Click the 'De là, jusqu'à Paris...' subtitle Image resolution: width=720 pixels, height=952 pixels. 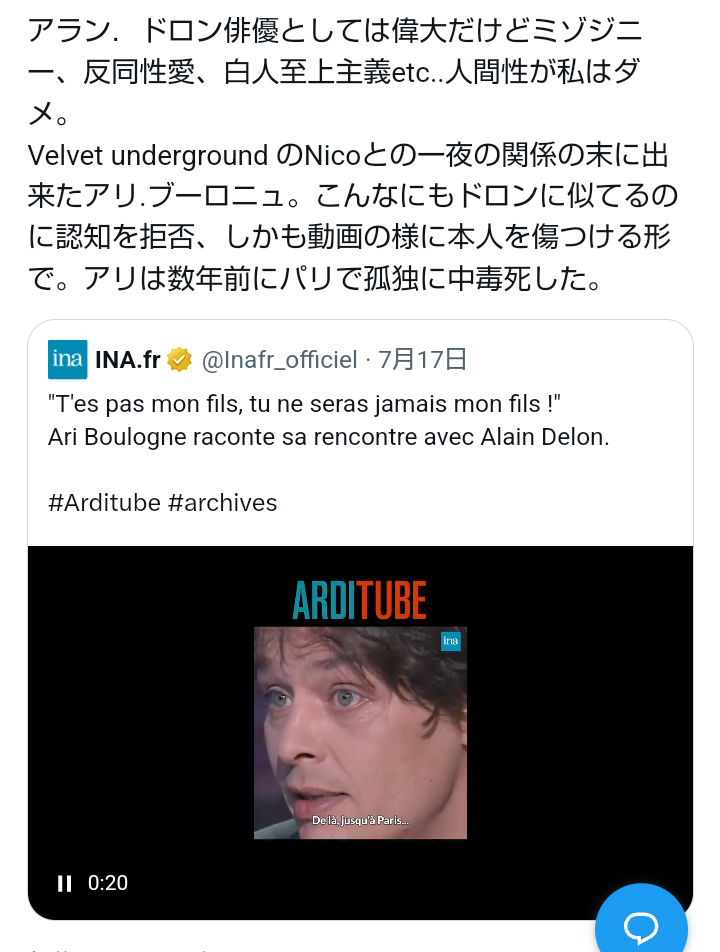tap(360, 820)
